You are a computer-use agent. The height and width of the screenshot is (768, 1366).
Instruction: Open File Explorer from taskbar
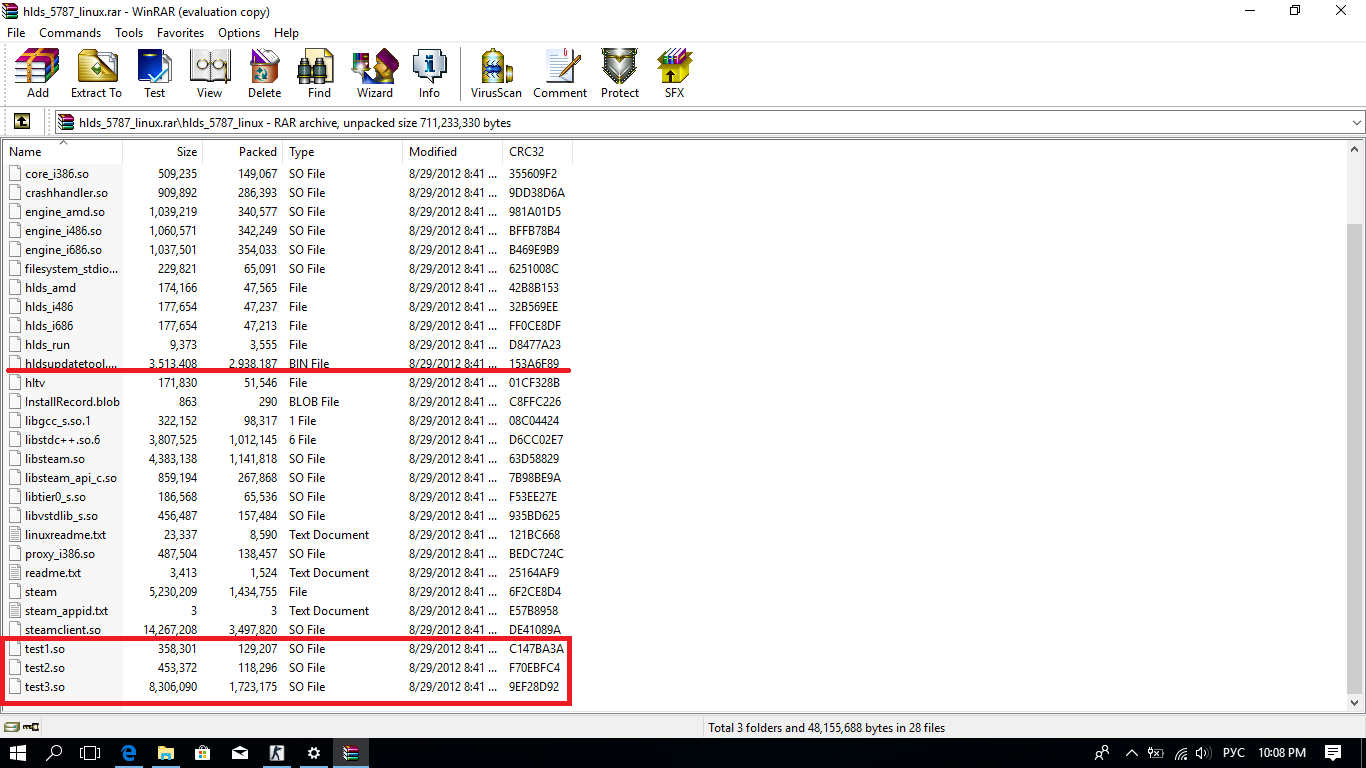point(165,753)
